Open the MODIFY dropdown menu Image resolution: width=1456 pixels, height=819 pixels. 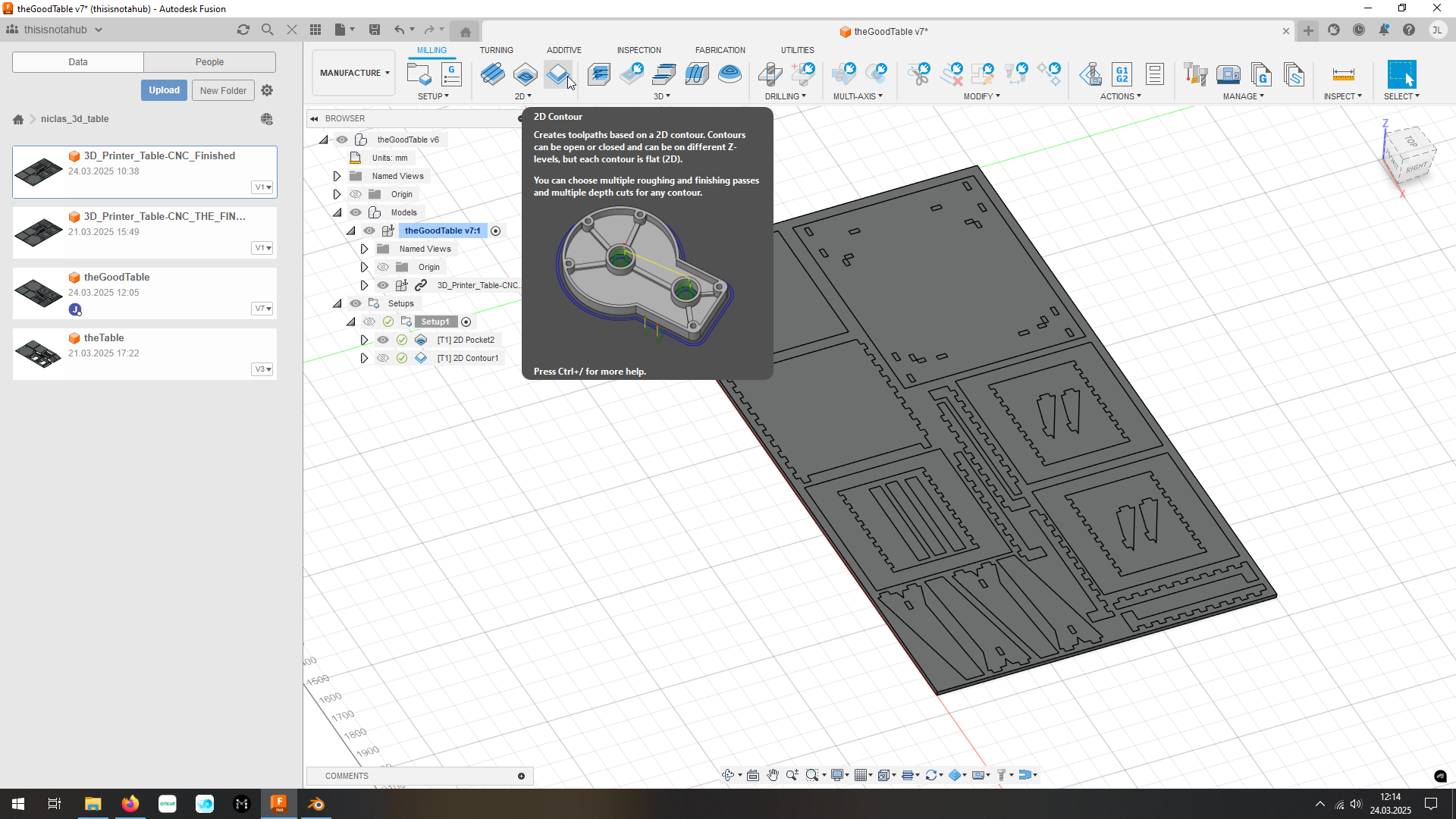[x=982, y=96]
